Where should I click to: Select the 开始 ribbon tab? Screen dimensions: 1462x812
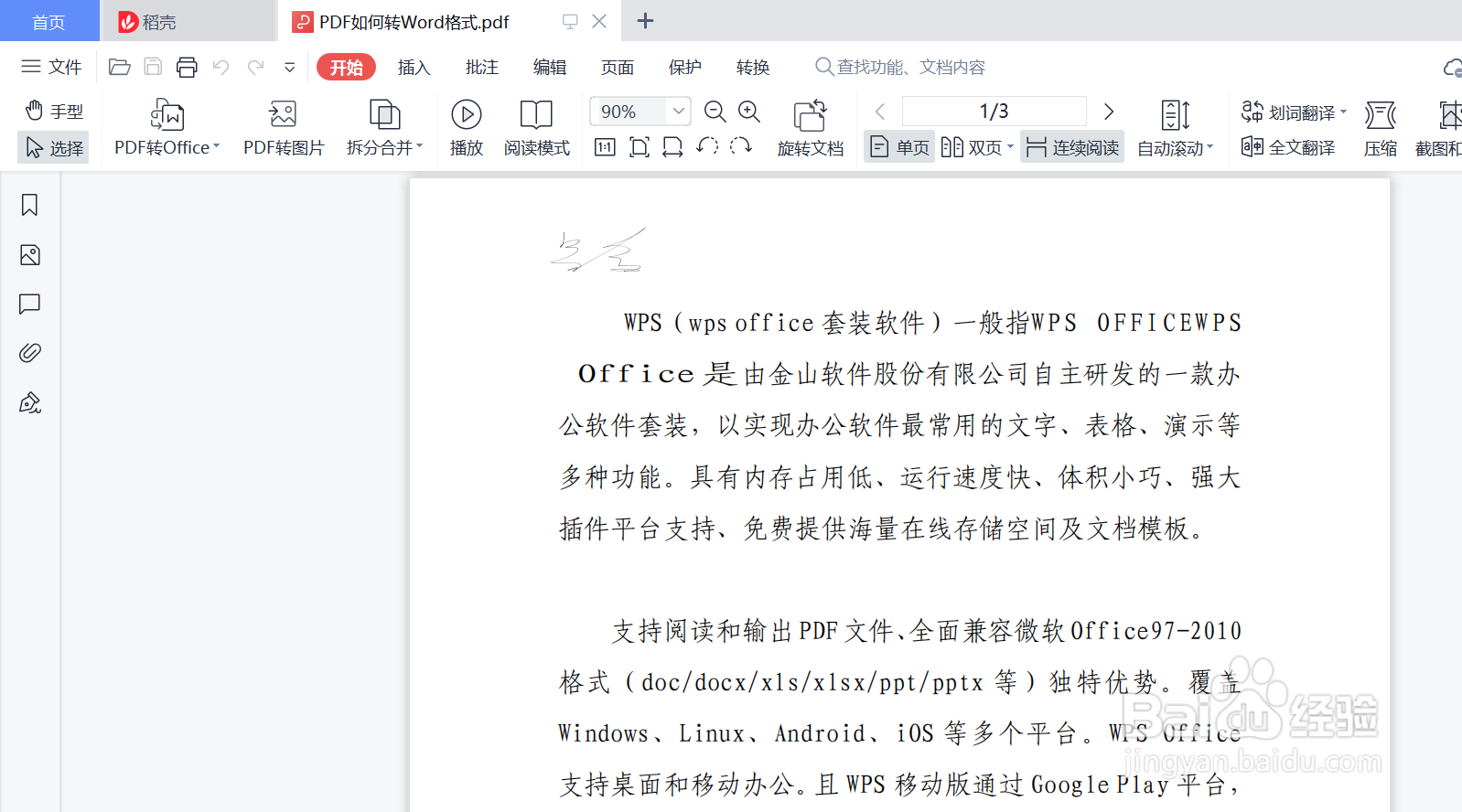pos(346,67)
